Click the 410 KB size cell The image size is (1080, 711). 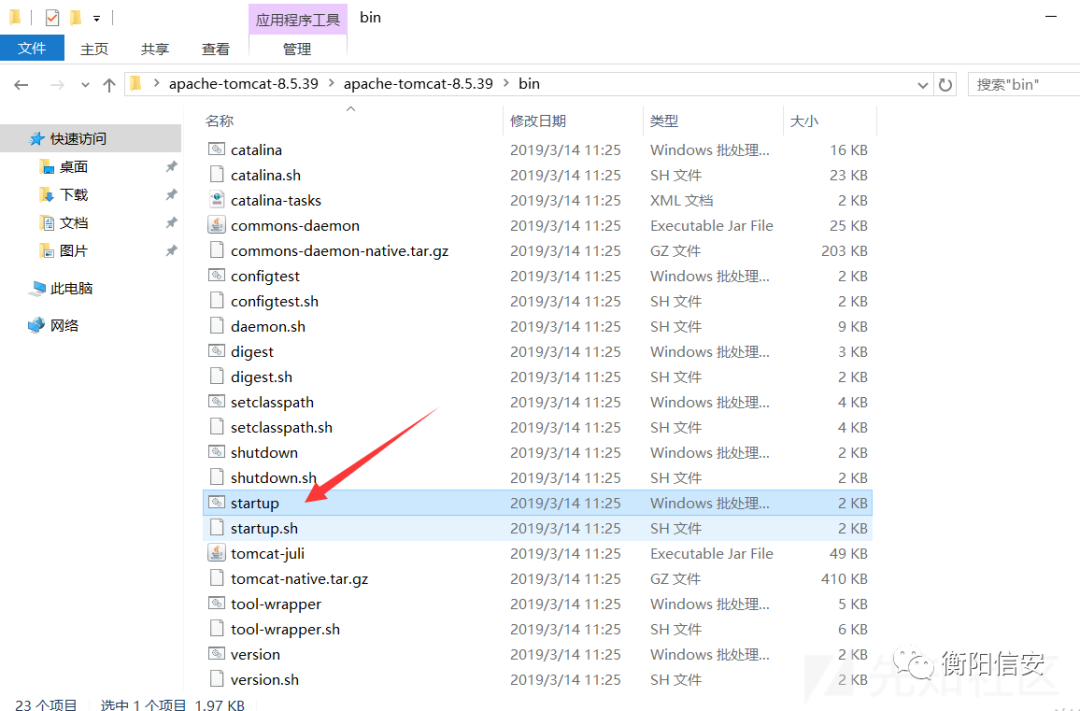pyautogui.click(x=844, y=579)
